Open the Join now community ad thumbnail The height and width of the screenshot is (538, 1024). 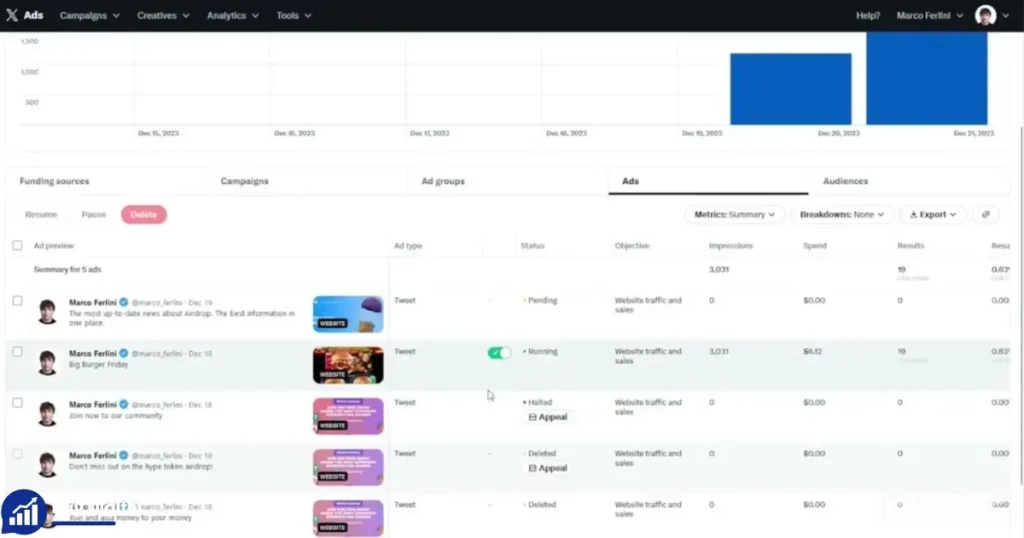pos(348,416)
